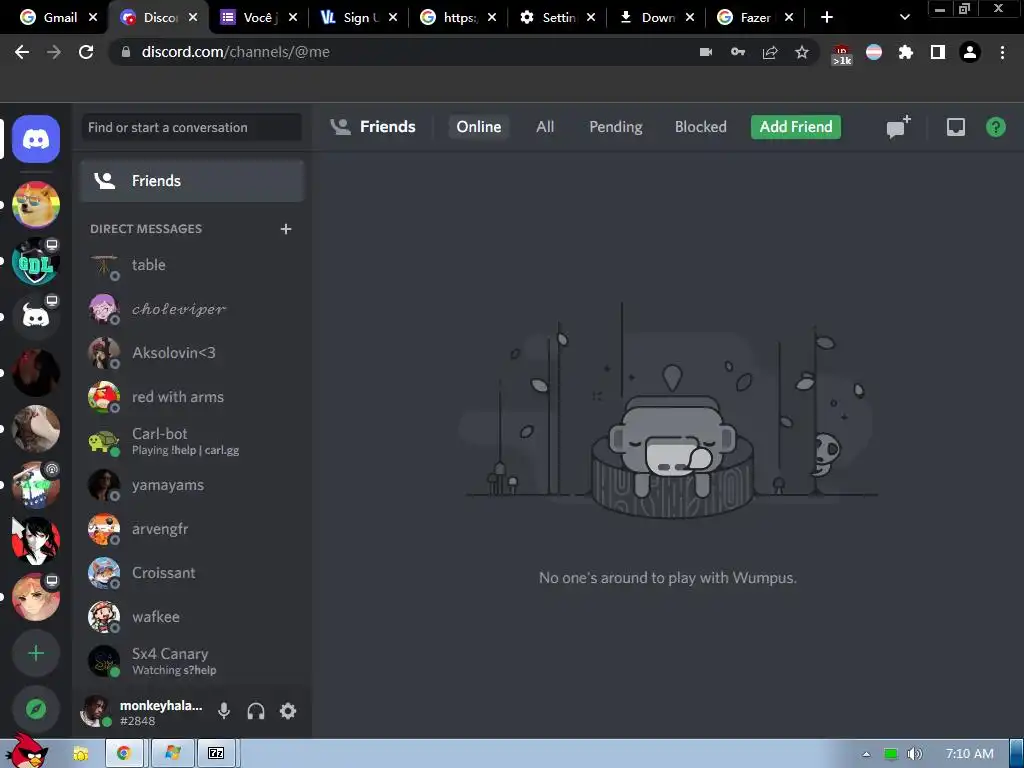Image resolution: width=1024 pixels, height=768 pixels.
Task: Open the GDL server icon
Action: 36,261
